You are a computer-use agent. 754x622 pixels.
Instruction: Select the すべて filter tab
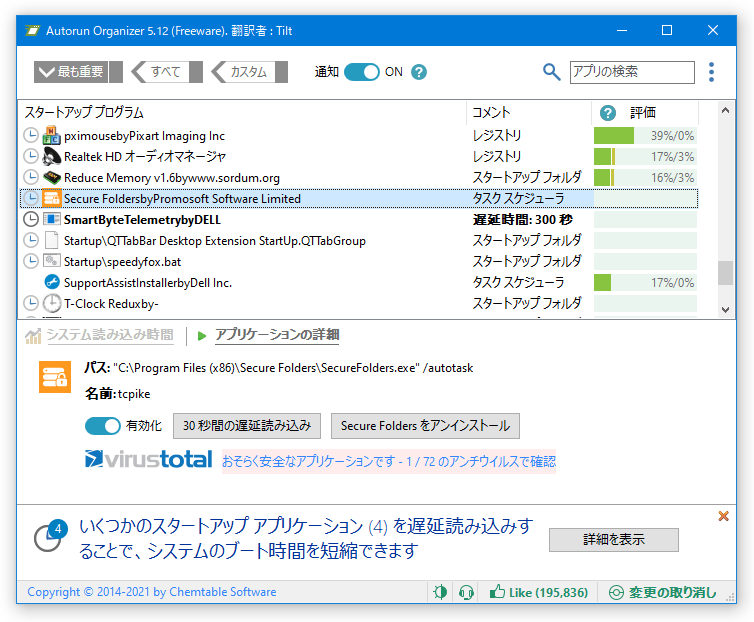tap(166, 72)
